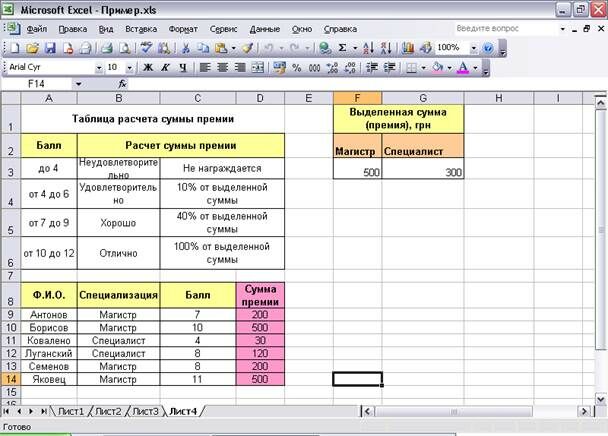Expand the AutoSum functions arrow

pyautogui.click(x=355, y=48)
